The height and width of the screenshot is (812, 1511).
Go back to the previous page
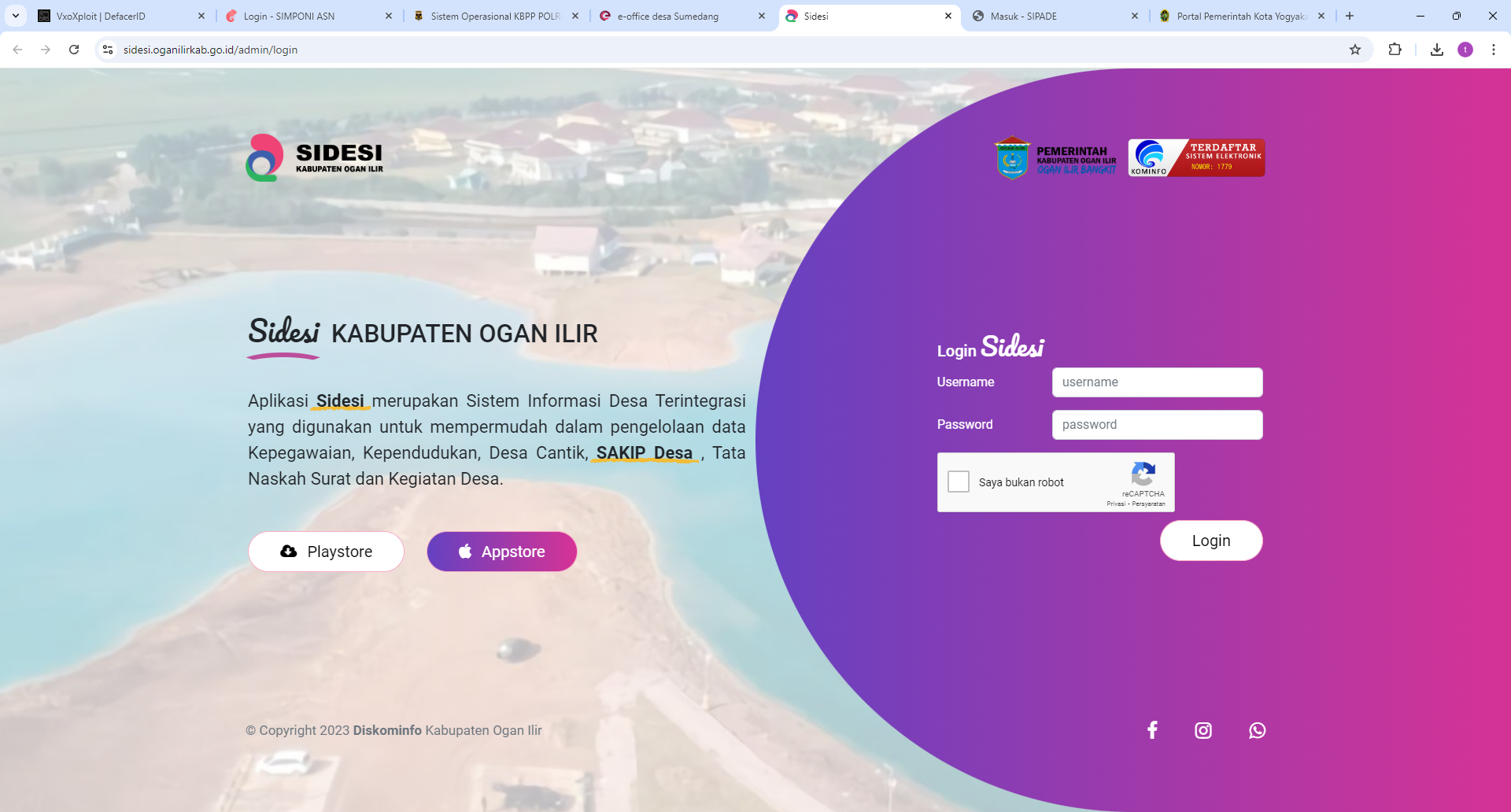[17, 50]
